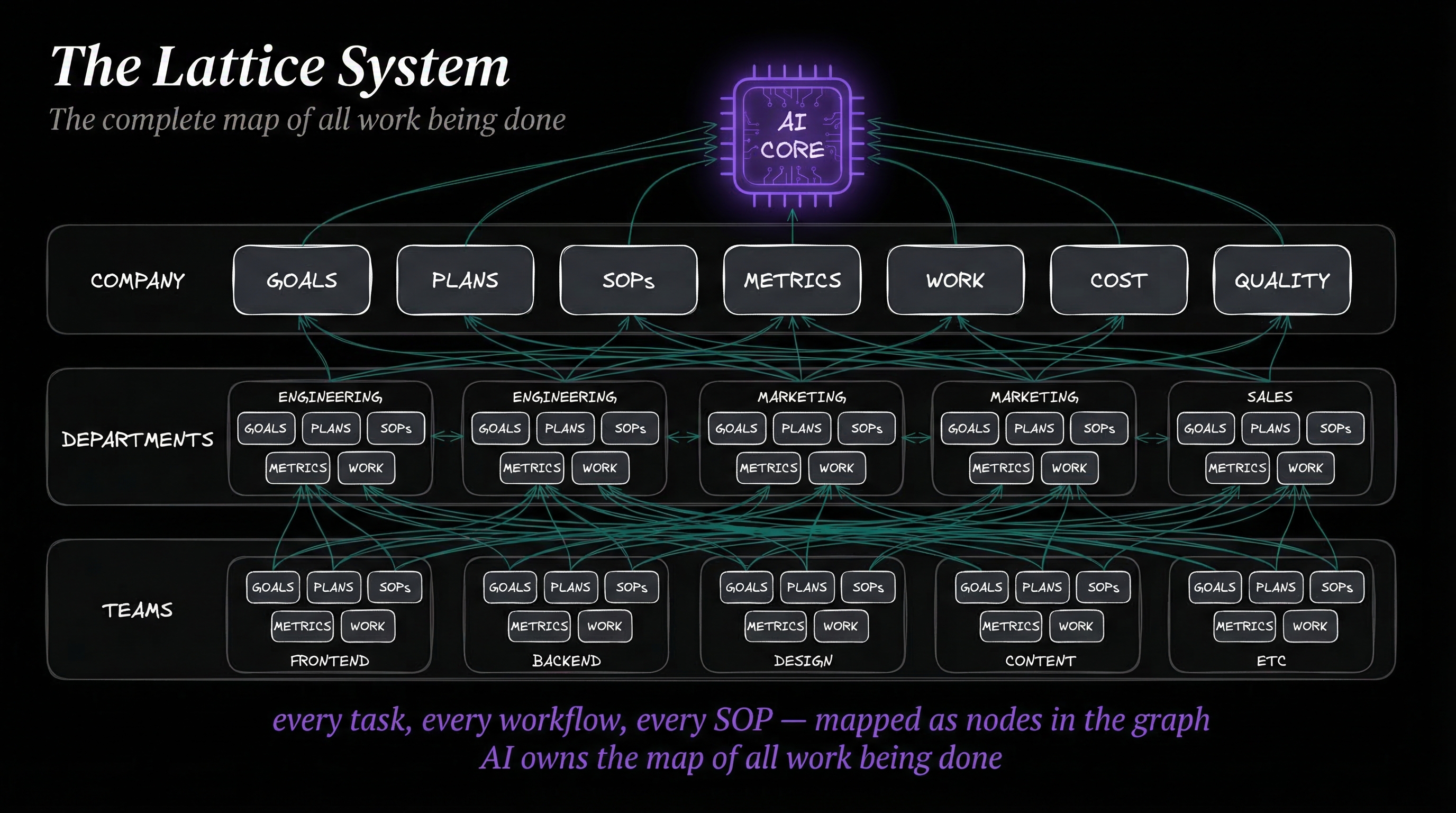The height and width of the screenshot is (813, 1456).
Task: Click the COST node
Action: 1118,281
